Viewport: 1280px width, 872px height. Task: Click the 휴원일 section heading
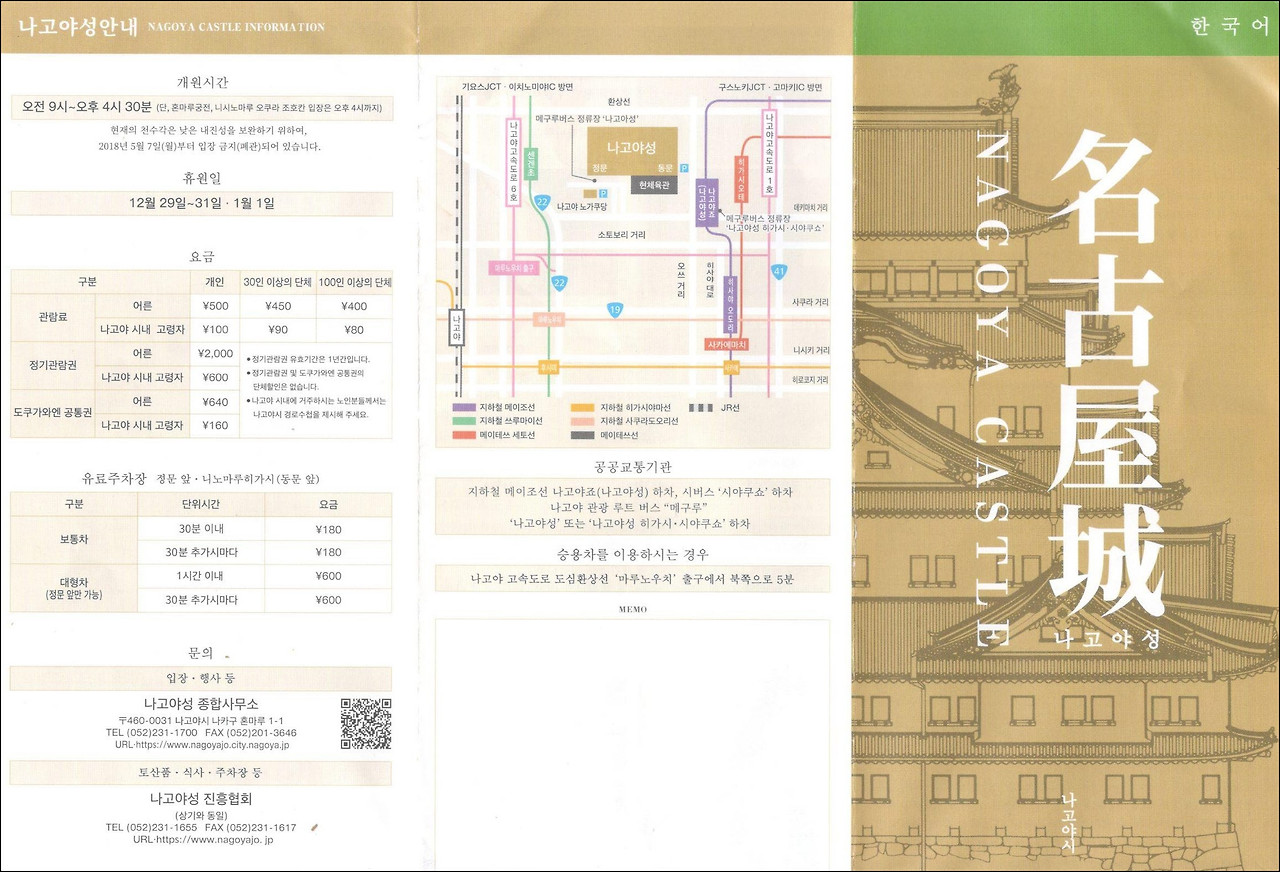coord(201,178)
